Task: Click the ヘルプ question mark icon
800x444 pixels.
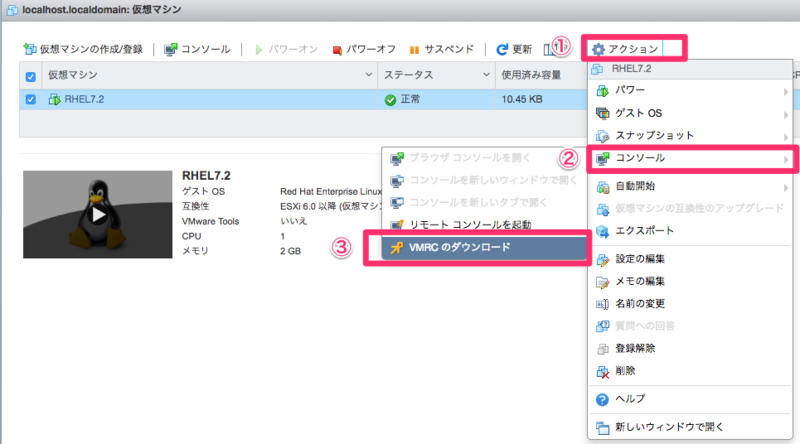Action: (x=602, y=400)
